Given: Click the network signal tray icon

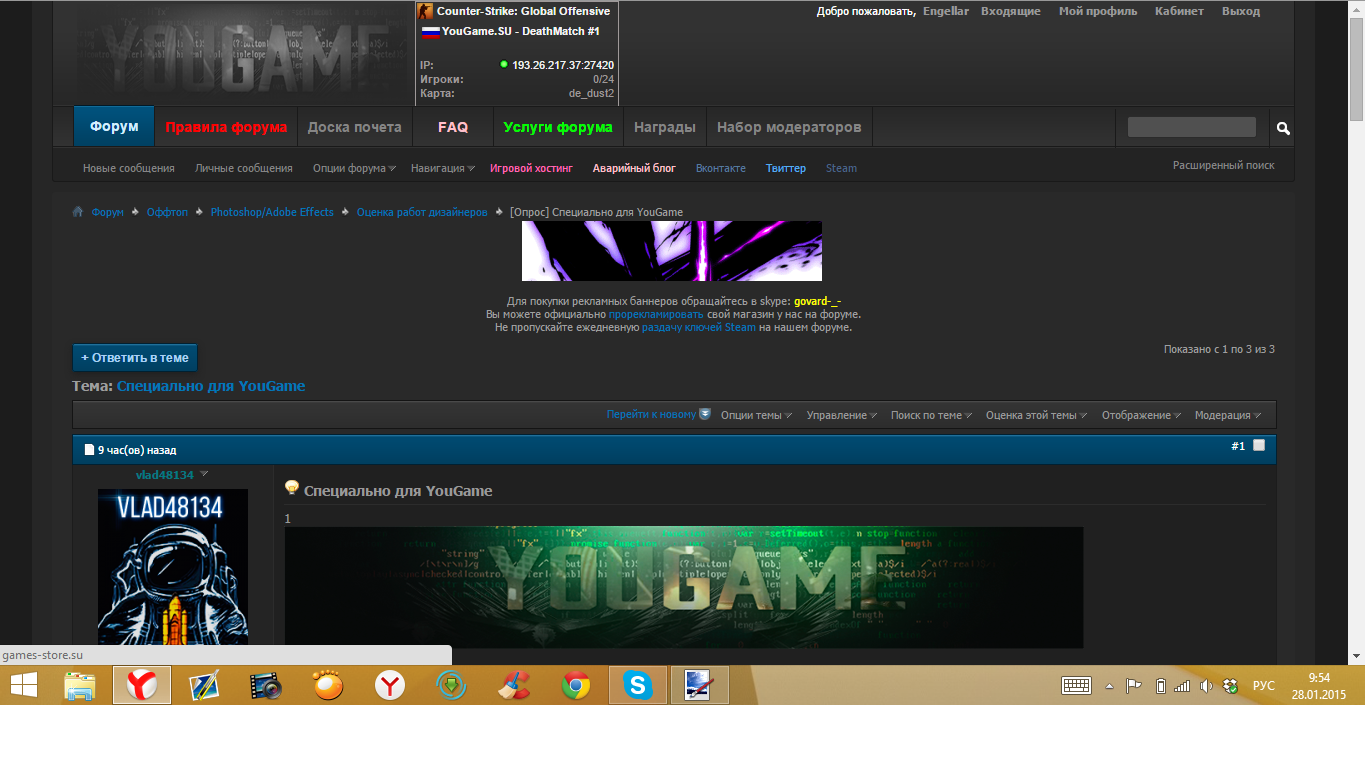Looking at the screenshot, I should [1183, 686].
